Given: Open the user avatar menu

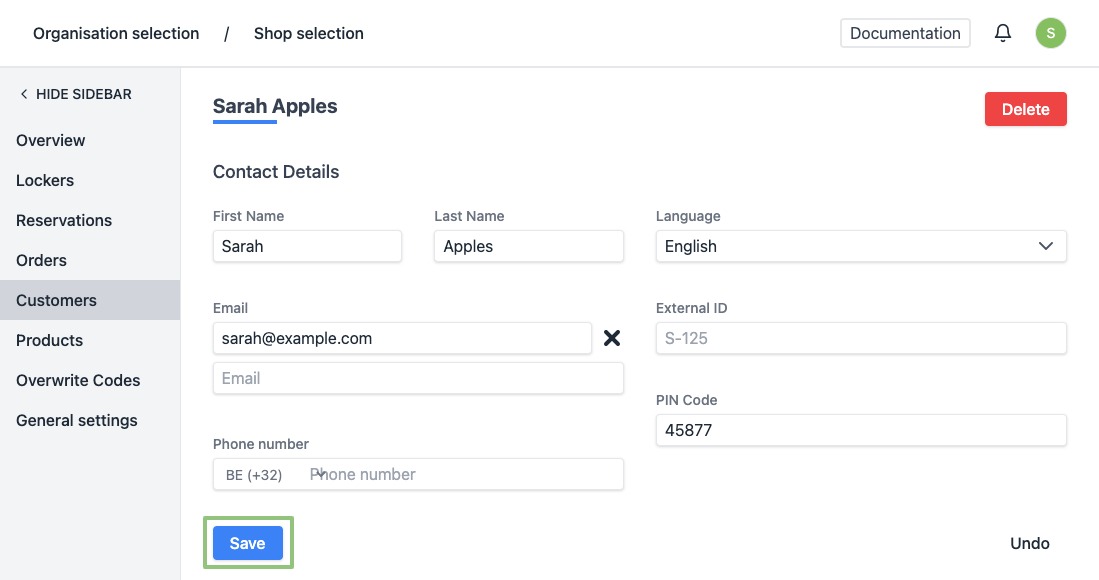Looking at the screenshot, I should click(1050, 33).
